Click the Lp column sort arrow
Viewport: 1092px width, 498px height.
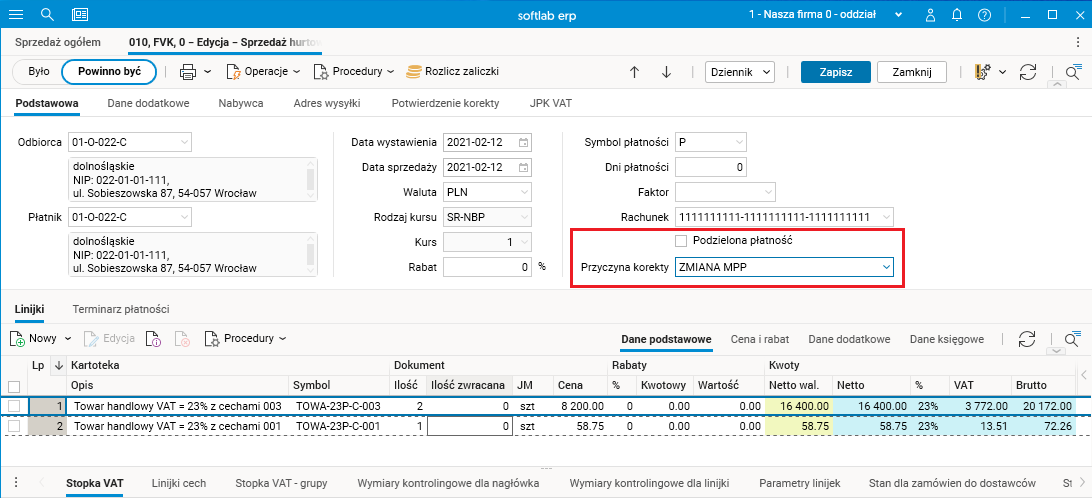58,364
